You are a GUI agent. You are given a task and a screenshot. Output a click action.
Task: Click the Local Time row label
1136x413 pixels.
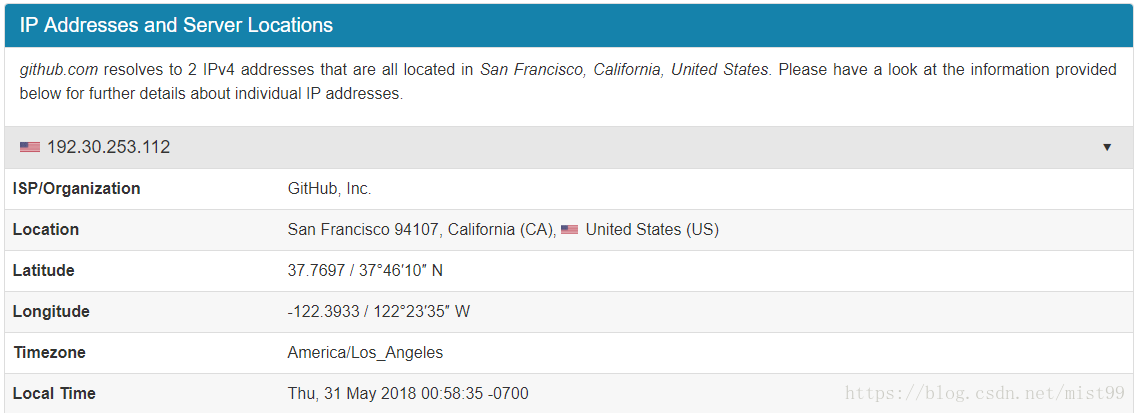tap(54, 393)
